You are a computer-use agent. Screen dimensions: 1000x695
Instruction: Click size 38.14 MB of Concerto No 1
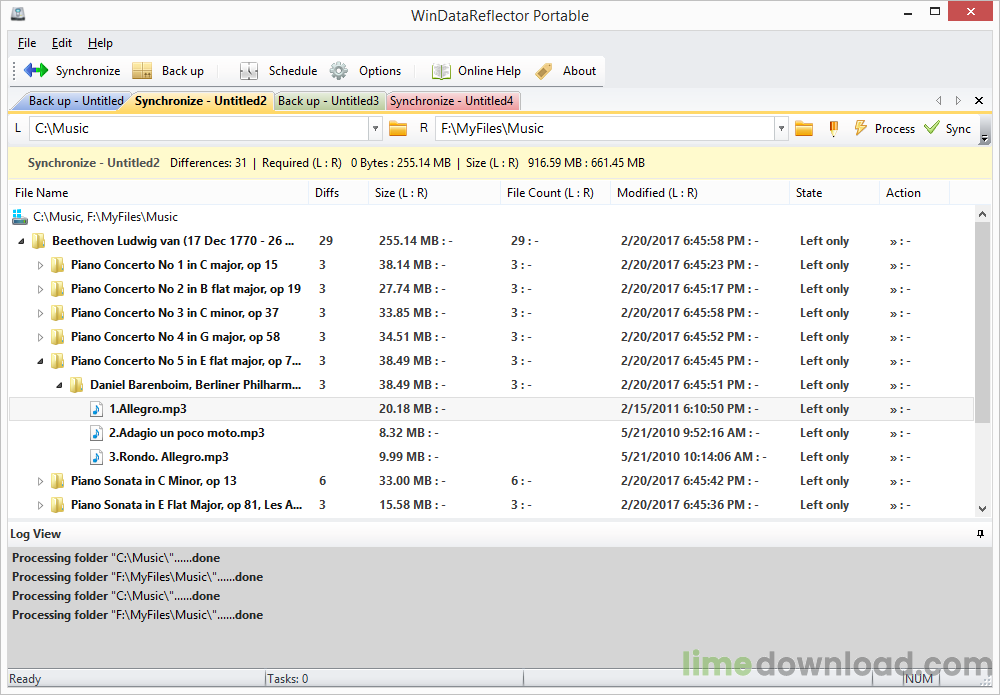[412, 265]
